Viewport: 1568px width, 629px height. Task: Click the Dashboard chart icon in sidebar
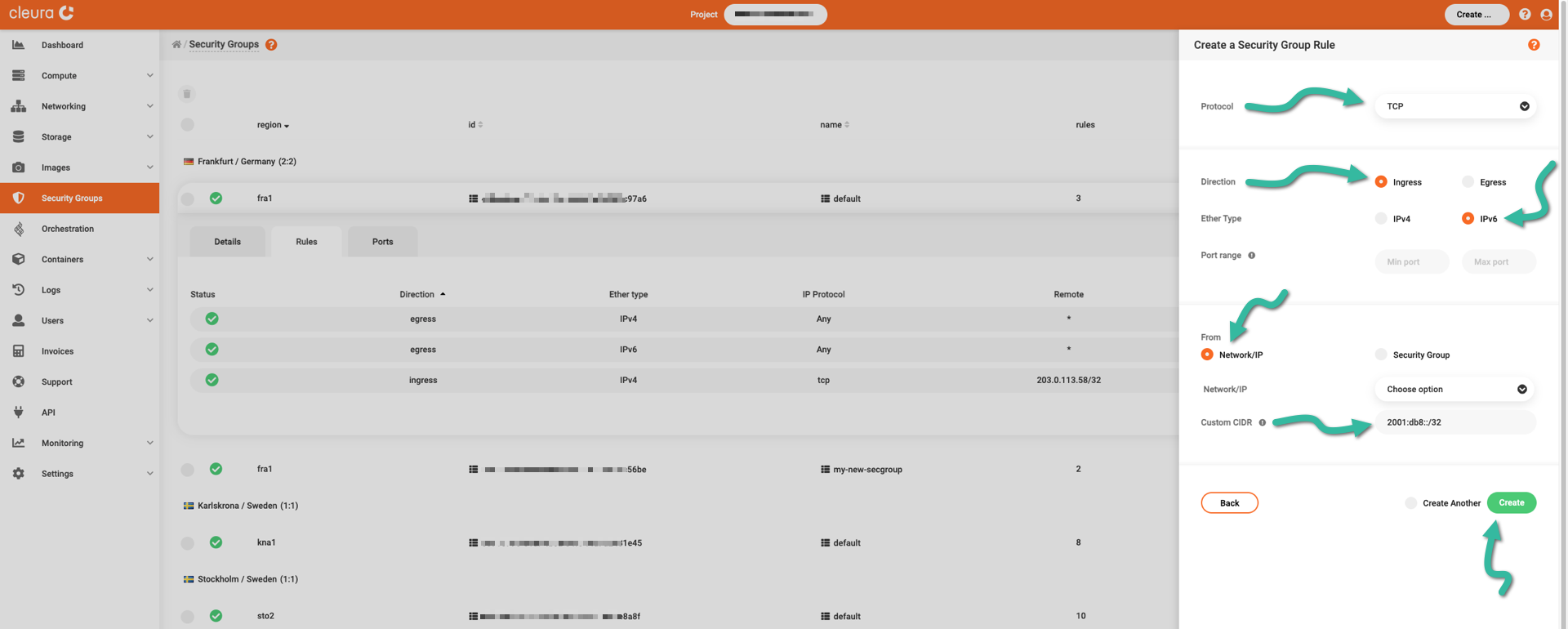18,45
